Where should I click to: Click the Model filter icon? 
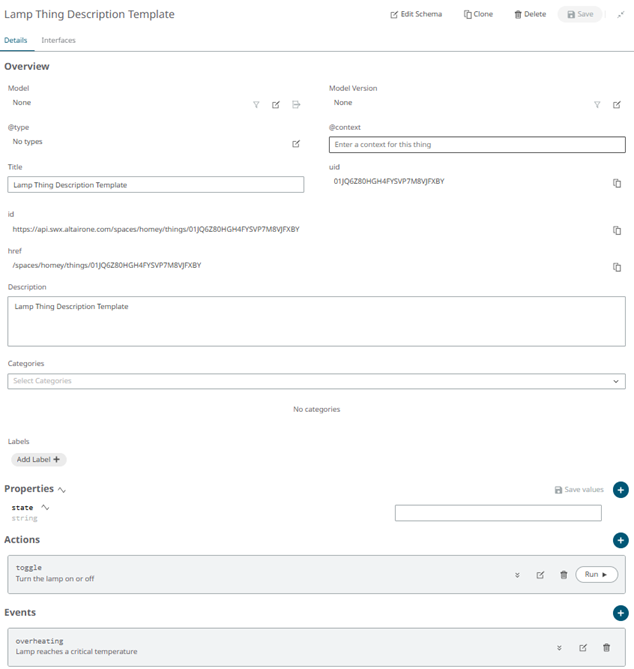tap(256, 105)
